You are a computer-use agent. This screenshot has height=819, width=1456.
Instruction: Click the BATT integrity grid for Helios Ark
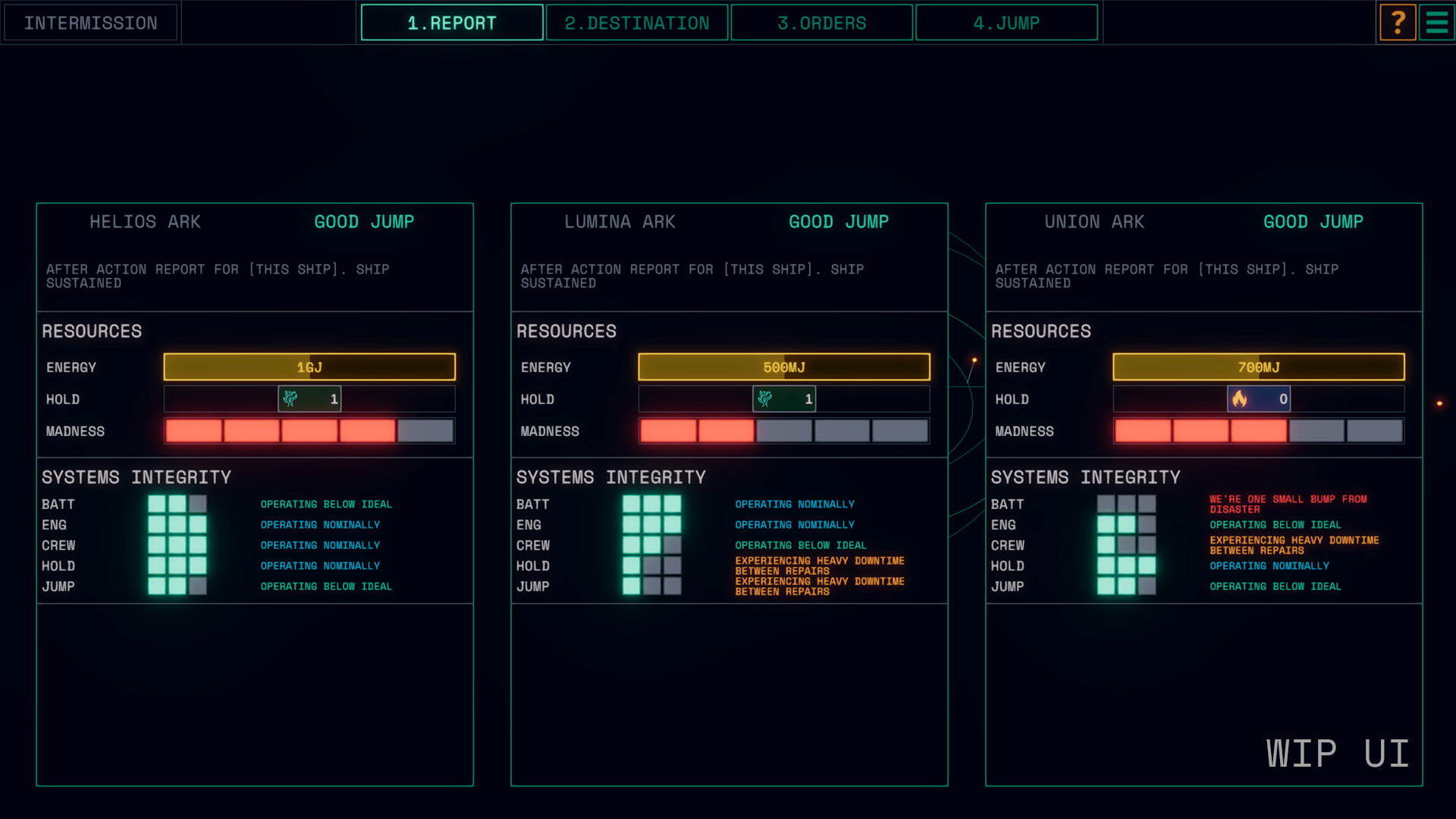(x=178, y=504)
